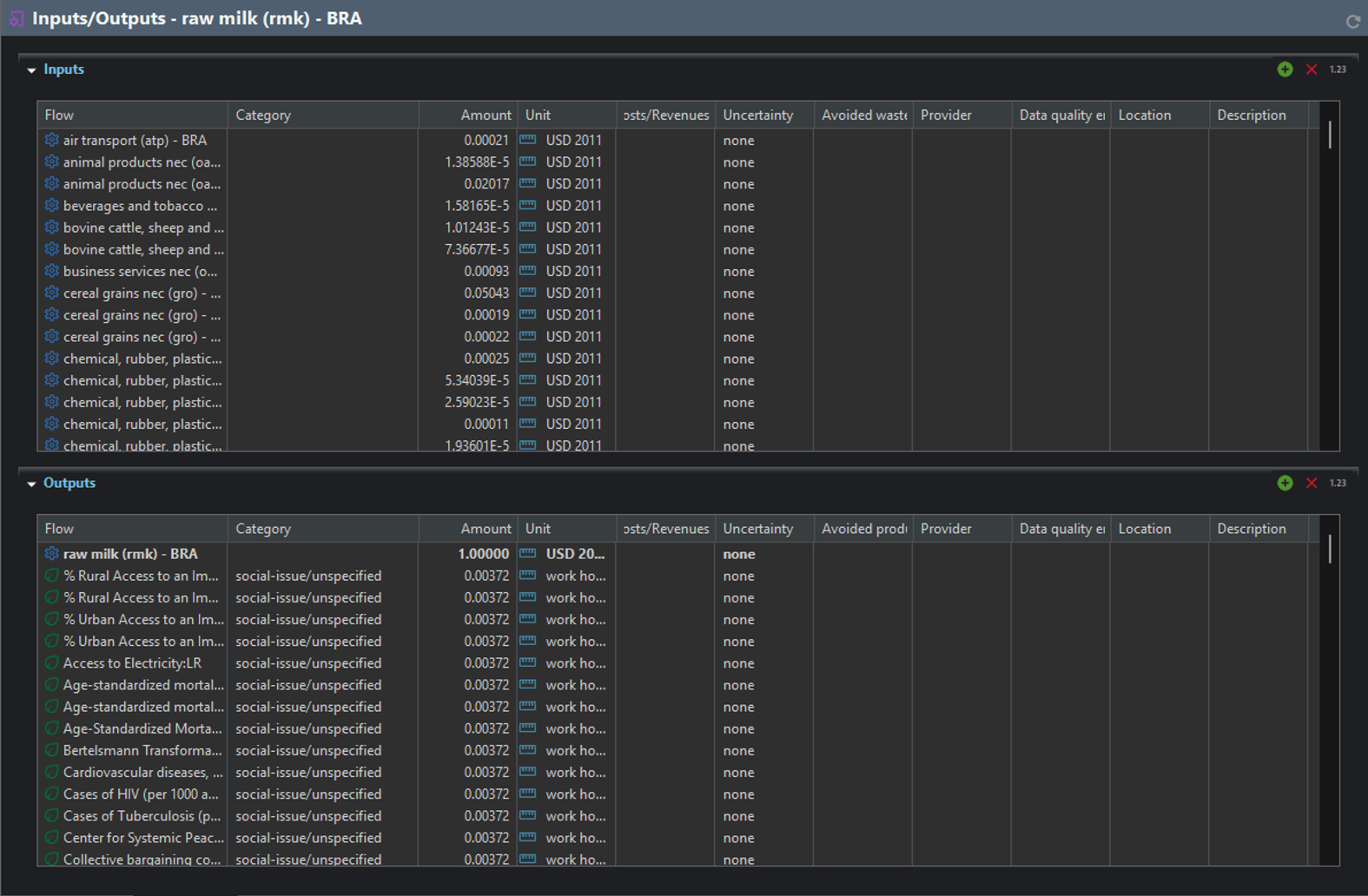Click the Avoided product column header in Outputs
This screenshot has height=896, width=1368.
pyautogui.click(x=863, y=529)
